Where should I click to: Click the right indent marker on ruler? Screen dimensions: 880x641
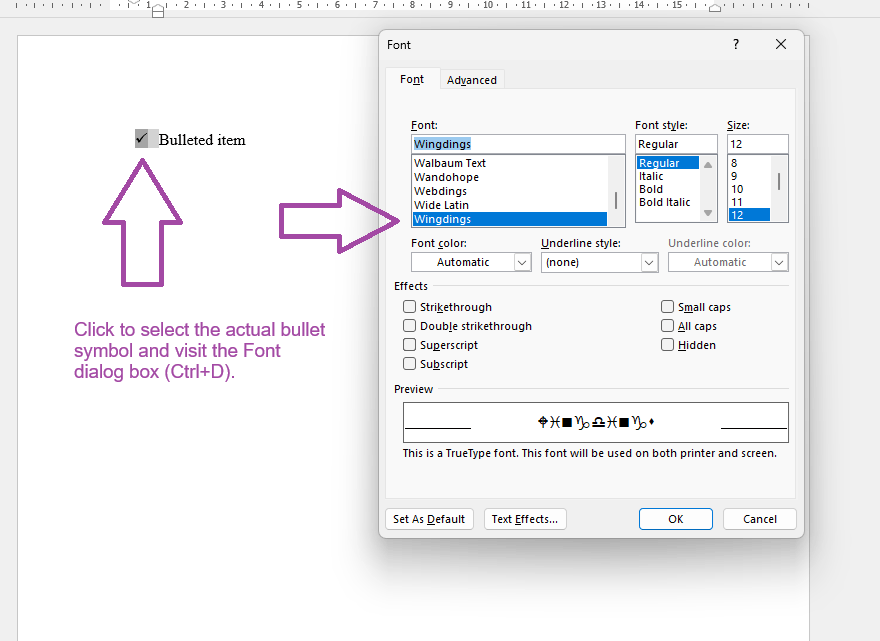[x=715, y=8]
